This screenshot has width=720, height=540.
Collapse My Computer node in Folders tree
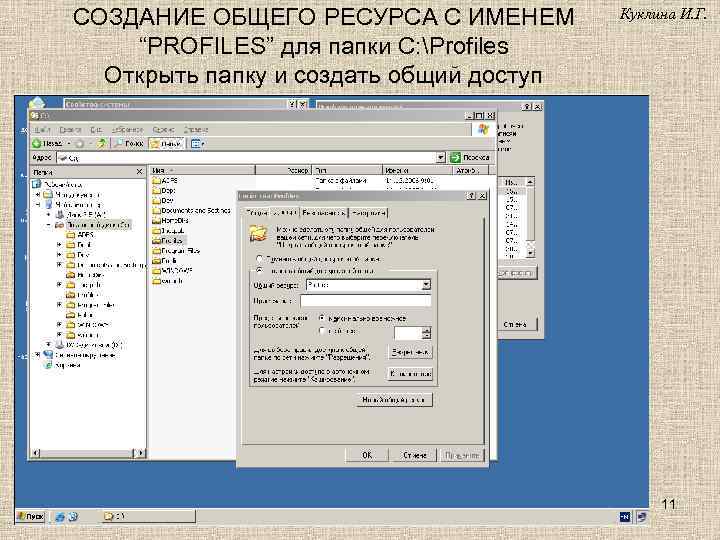(x=37, y=205)
